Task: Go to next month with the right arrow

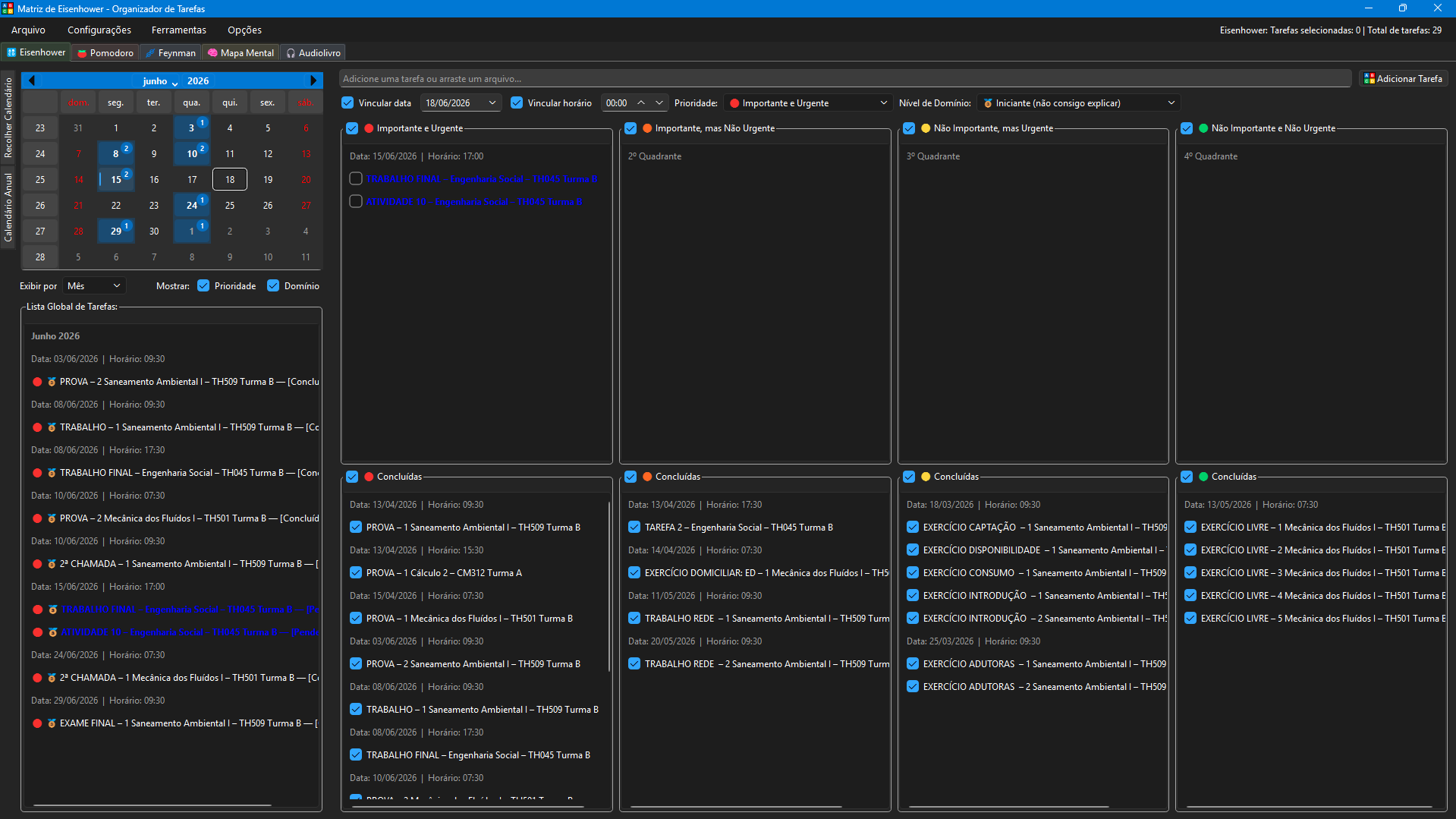Action: point(313,80)
